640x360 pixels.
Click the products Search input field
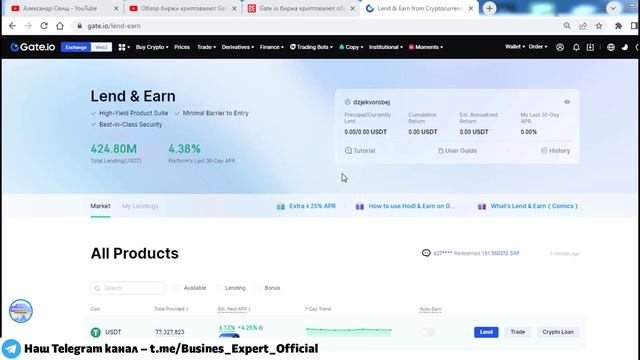pyautogui.click(x=128, y=288)
